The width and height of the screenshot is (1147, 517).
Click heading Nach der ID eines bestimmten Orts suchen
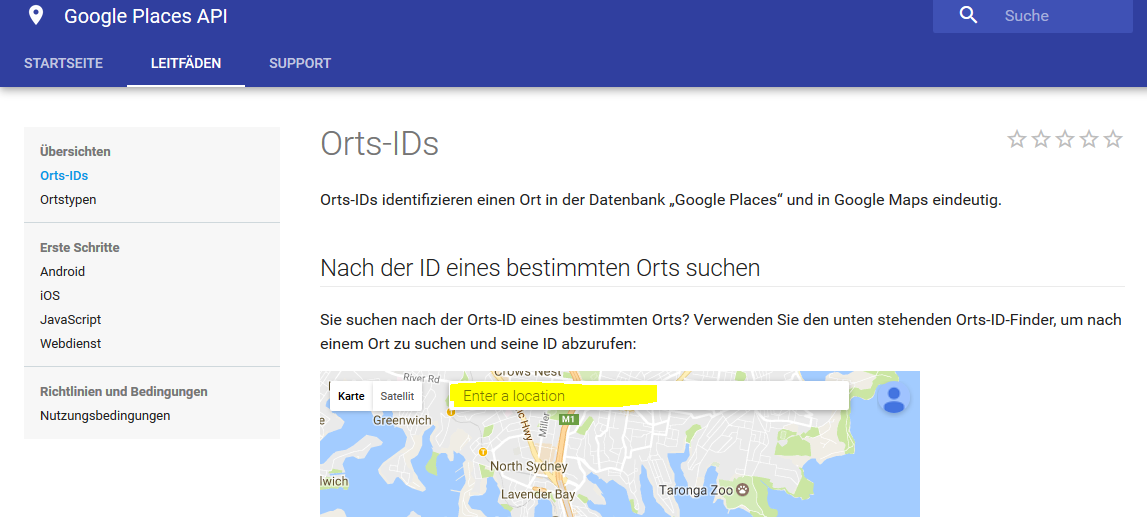(541, 268)
